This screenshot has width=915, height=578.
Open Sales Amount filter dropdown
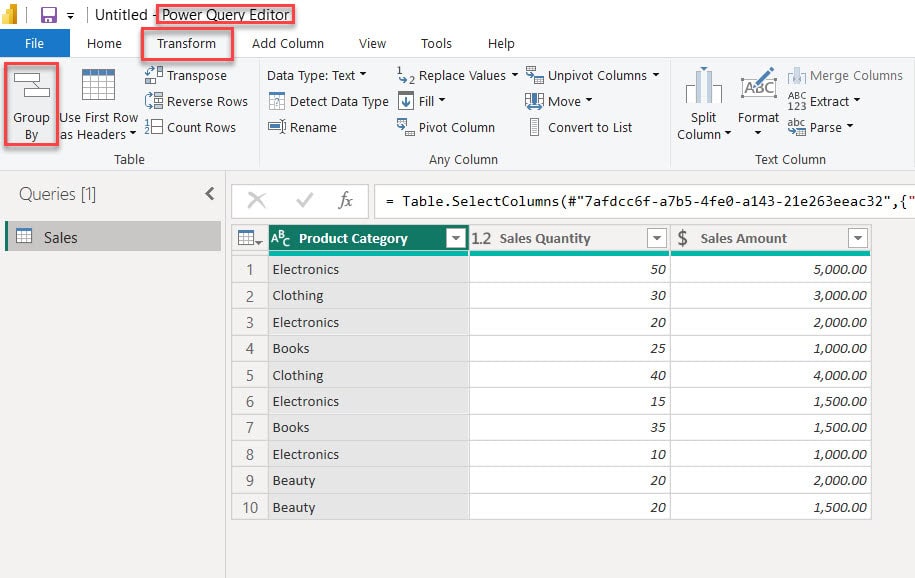point(858,238)
